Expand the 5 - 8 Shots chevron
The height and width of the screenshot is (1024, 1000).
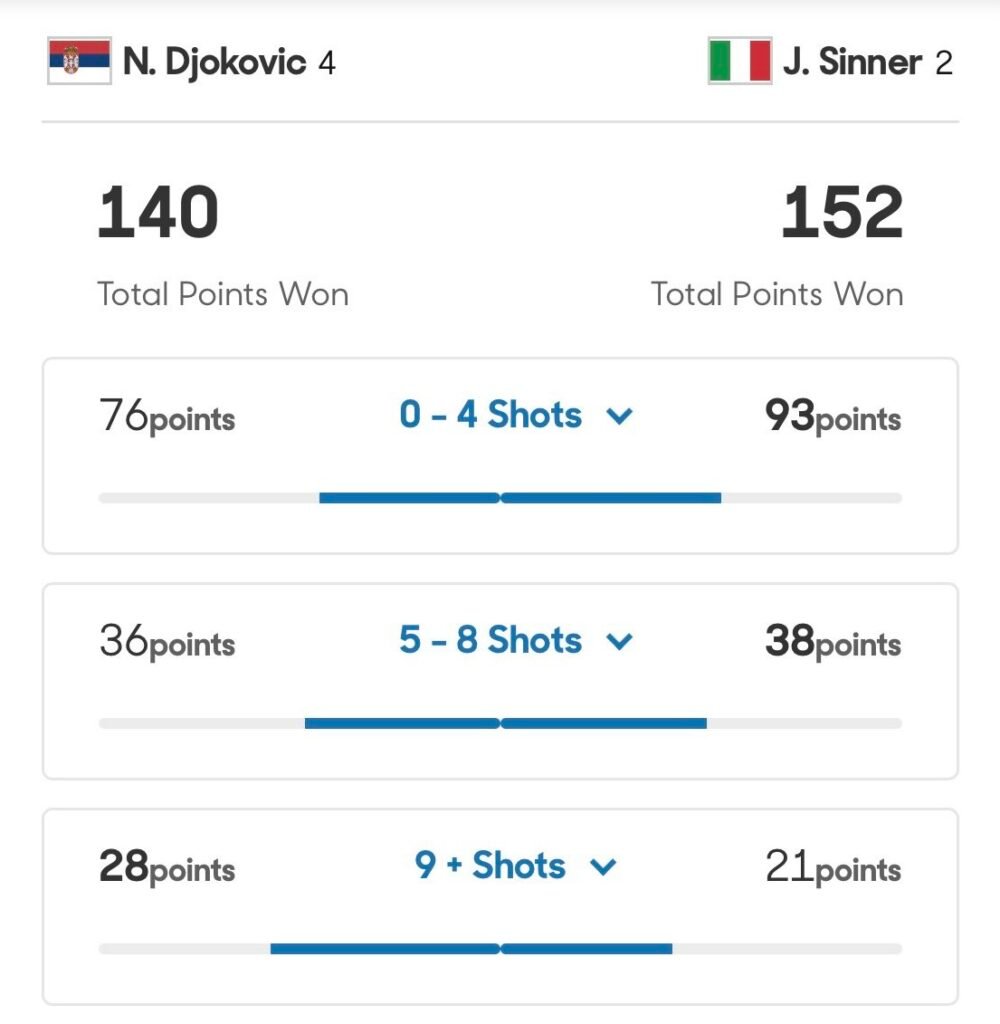click(x=620, y=641)
